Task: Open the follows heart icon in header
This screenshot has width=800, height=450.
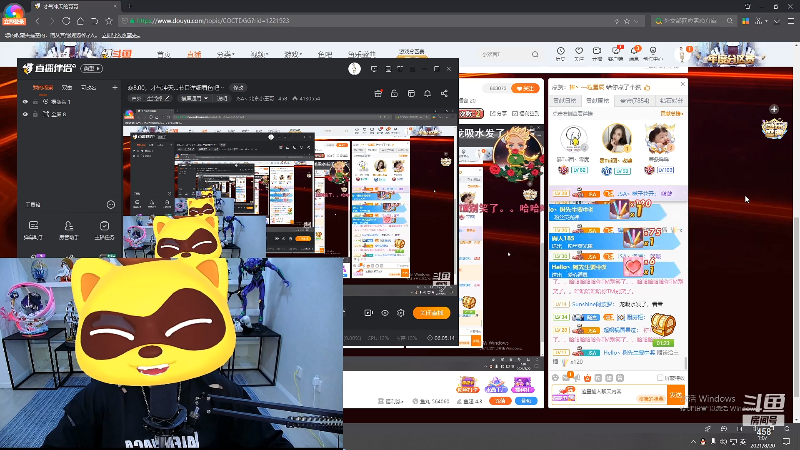Action: (579, 51)
